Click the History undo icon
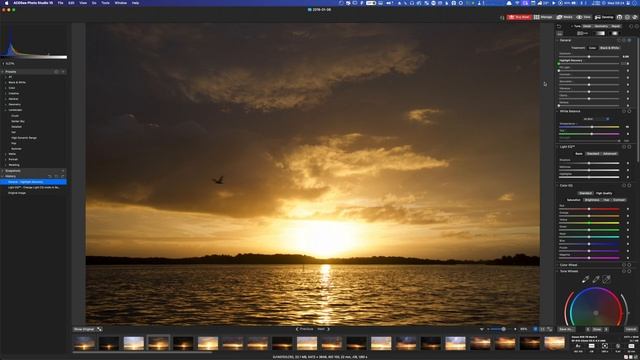 point(50,176)
